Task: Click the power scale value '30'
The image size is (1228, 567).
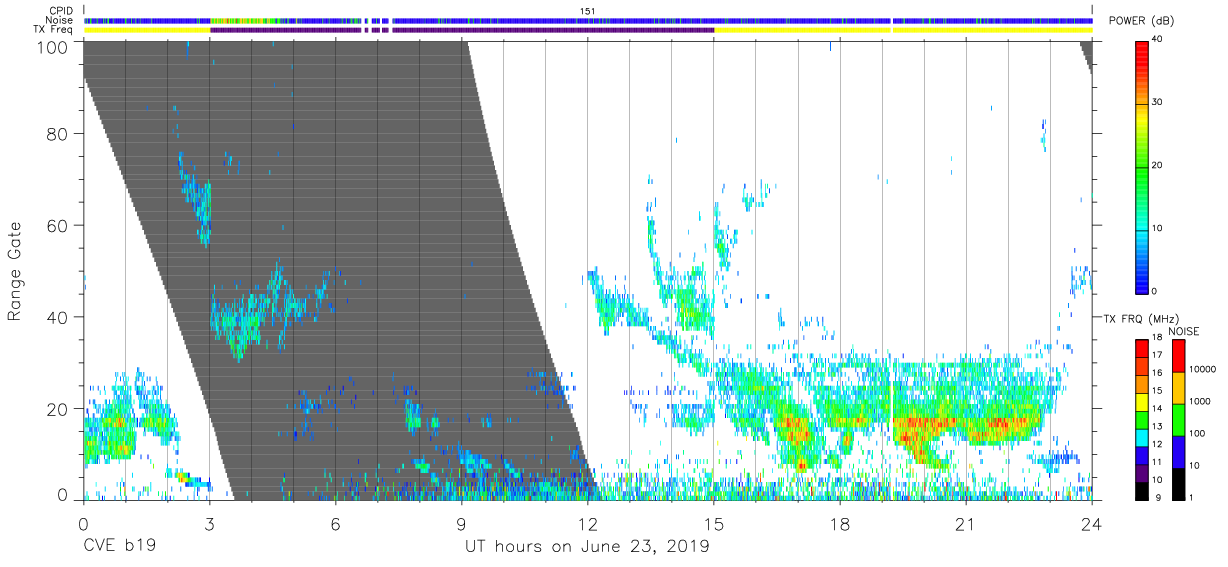Action: click(1158, 102)
